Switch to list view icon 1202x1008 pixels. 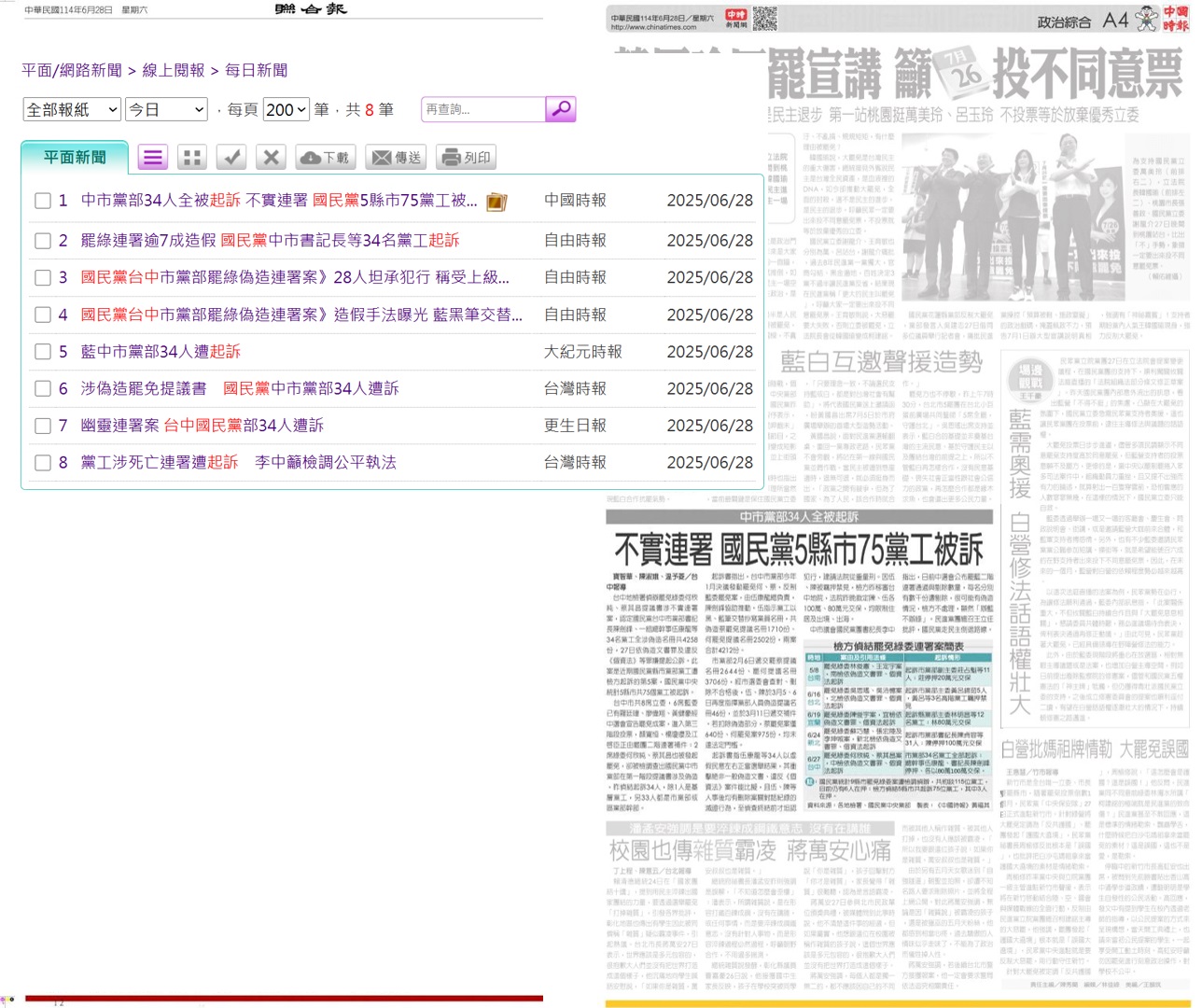153,158
